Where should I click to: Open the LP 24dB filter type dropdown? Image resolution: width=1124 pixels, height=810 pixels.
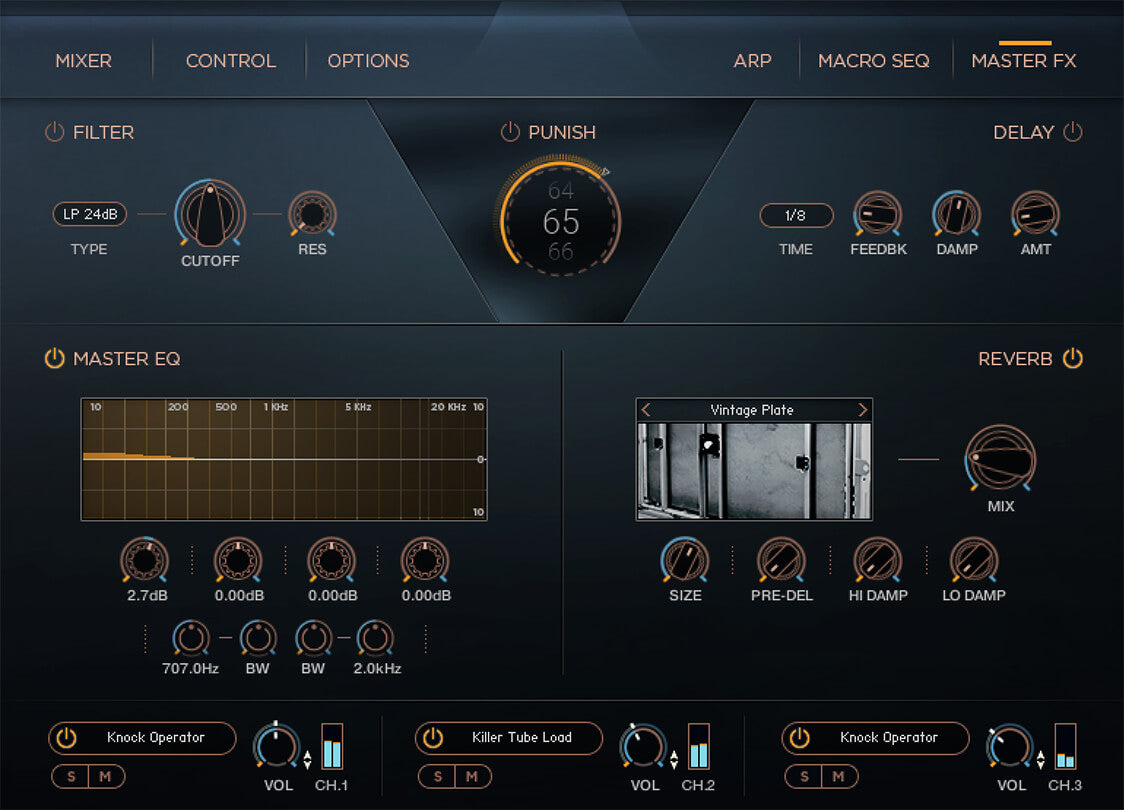(x=89, y=214)
